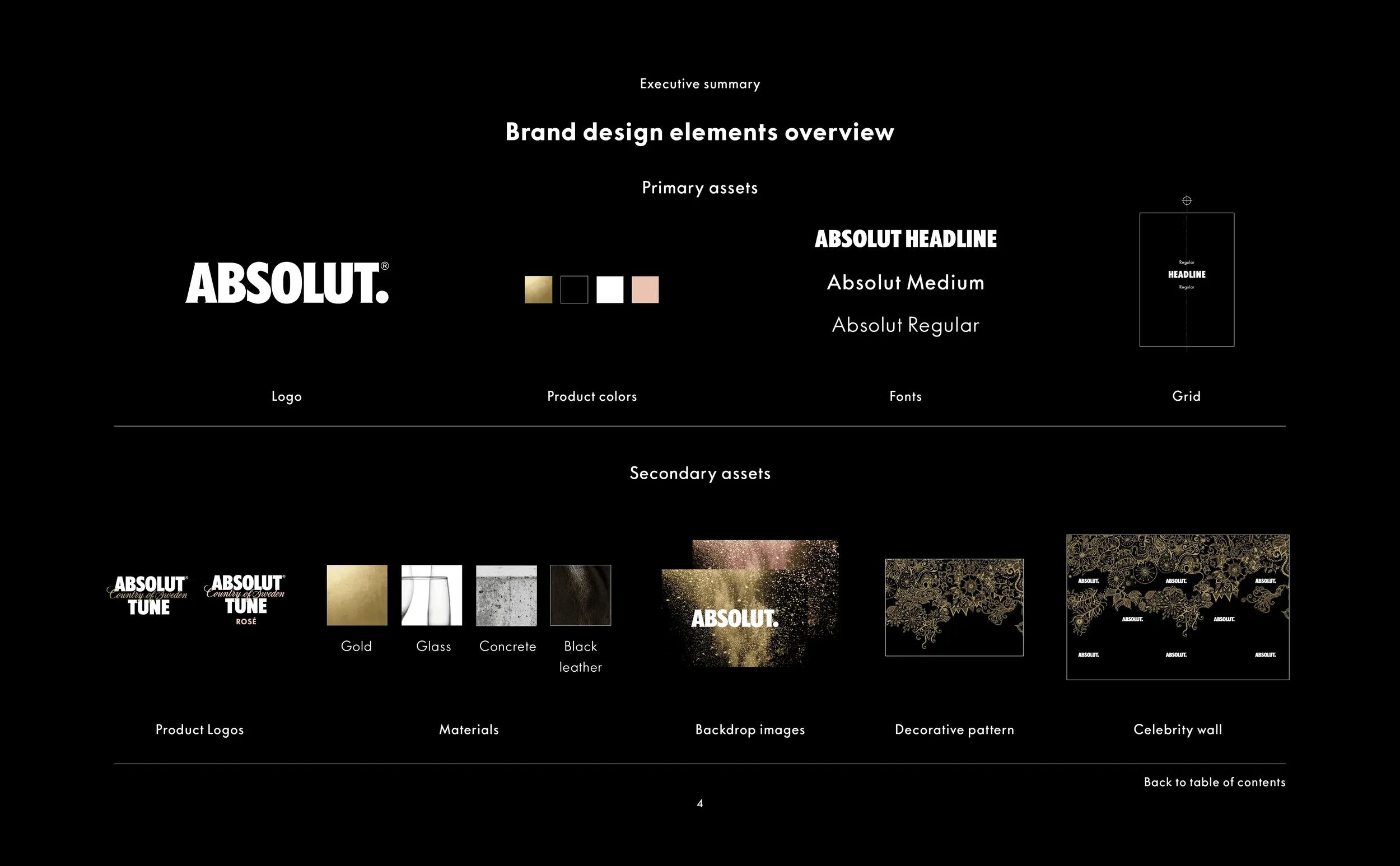Go back to table of contents
Screen dimensions: 1400x866
1214,783
